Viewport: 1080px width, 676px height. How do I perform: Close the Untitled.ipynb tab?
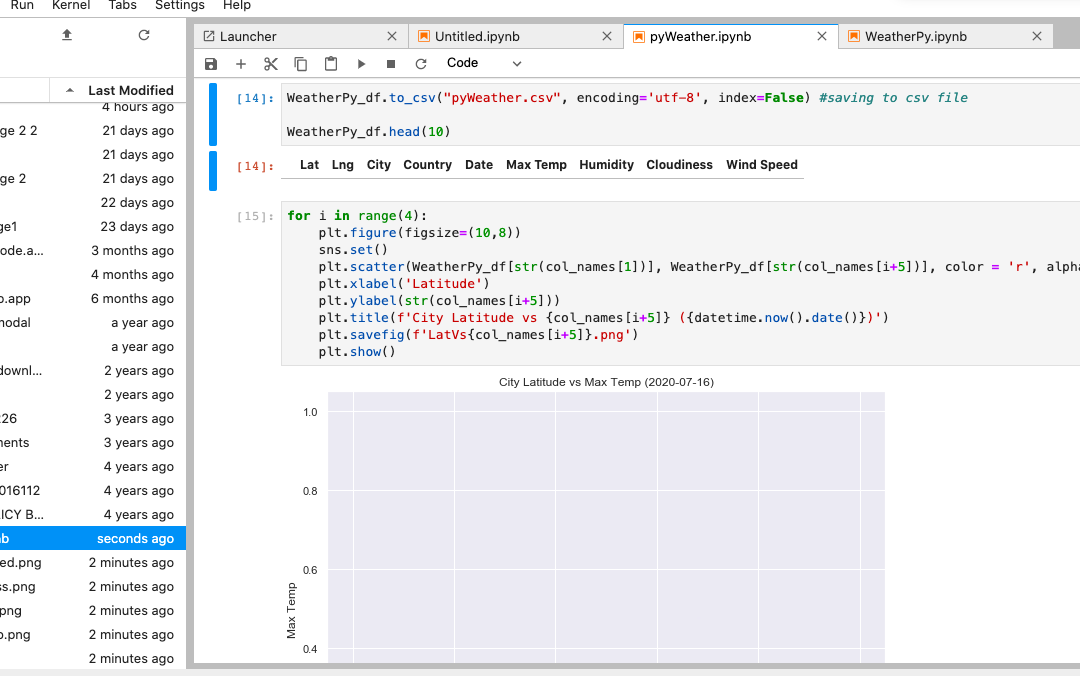click(607, 37)
